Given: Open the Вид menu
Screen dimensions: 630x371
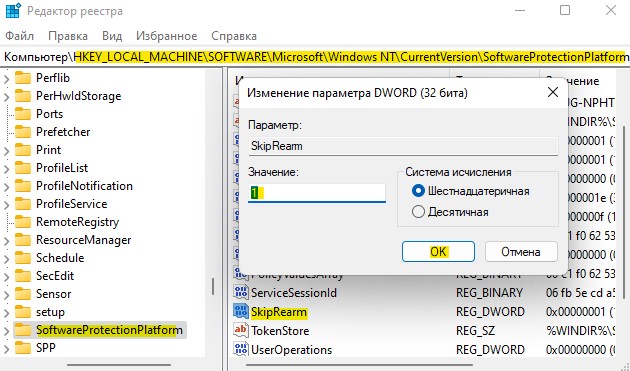Looking at the screenshot, I should pyautogui.click(x=112, y=36).
